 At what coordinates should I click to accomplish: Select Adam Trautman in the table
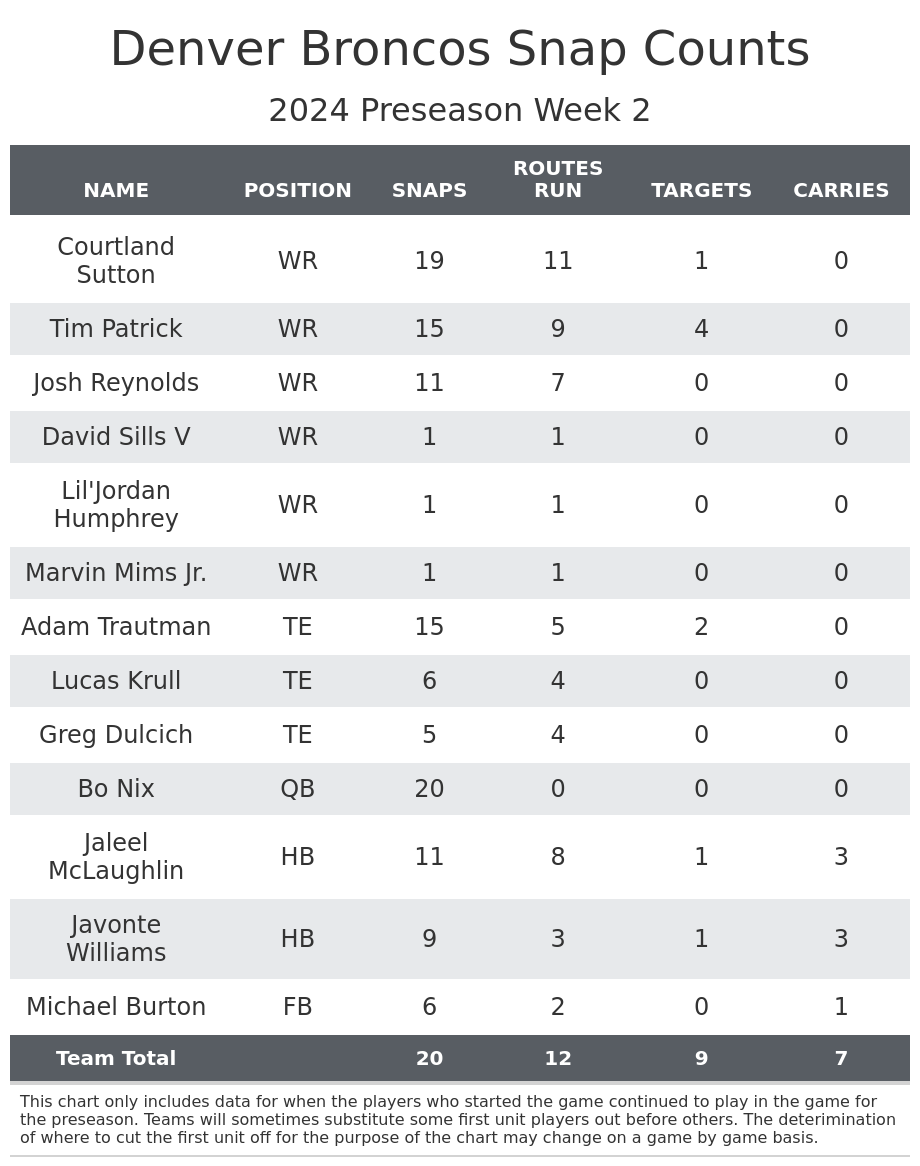(x=116, y=627)
